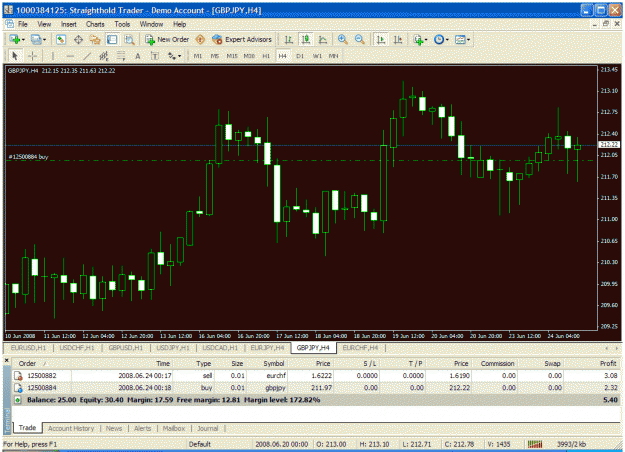Toggle the Data Window
Screen dimensions: 625x452
(x=78, y=39)
